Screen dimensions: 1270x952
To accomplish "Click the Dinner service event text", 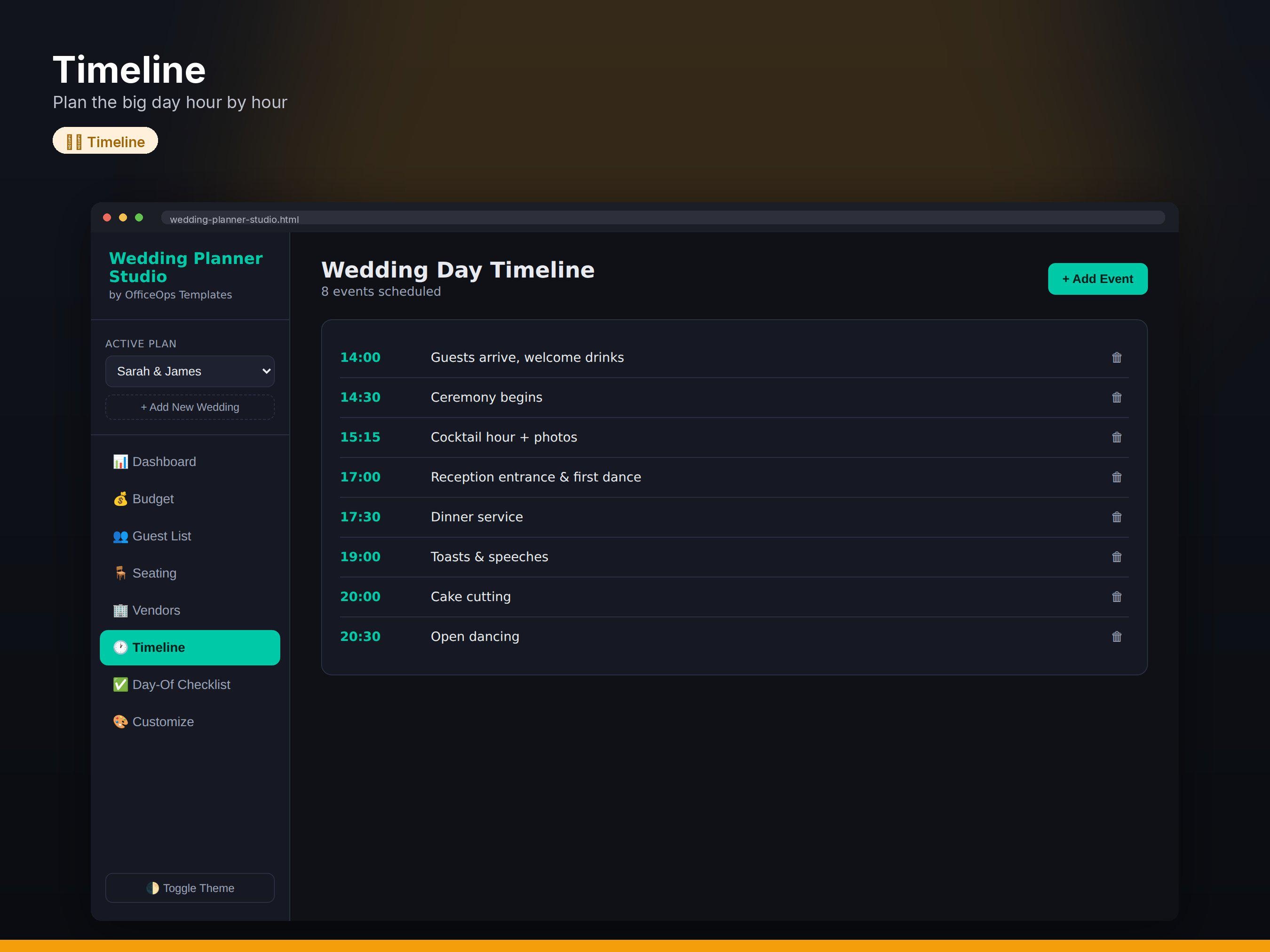I will (476, 517).
